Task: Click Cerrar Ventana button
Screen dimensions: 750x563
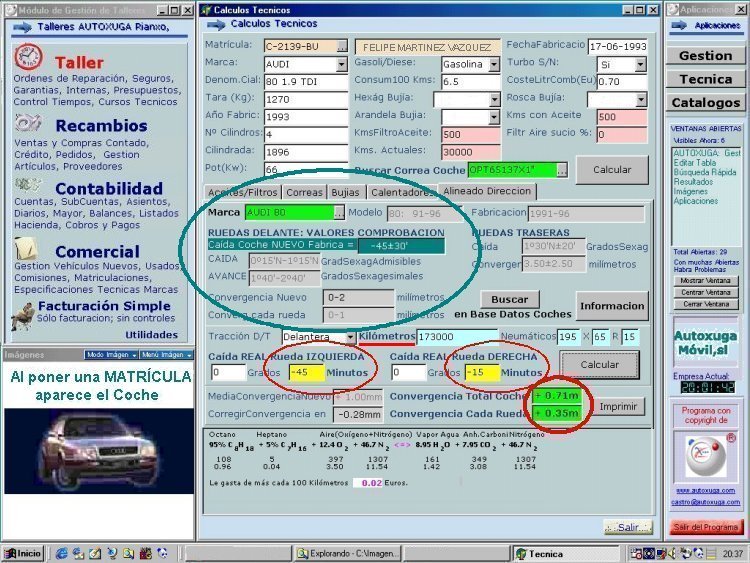Action: [x=706, y=304]
